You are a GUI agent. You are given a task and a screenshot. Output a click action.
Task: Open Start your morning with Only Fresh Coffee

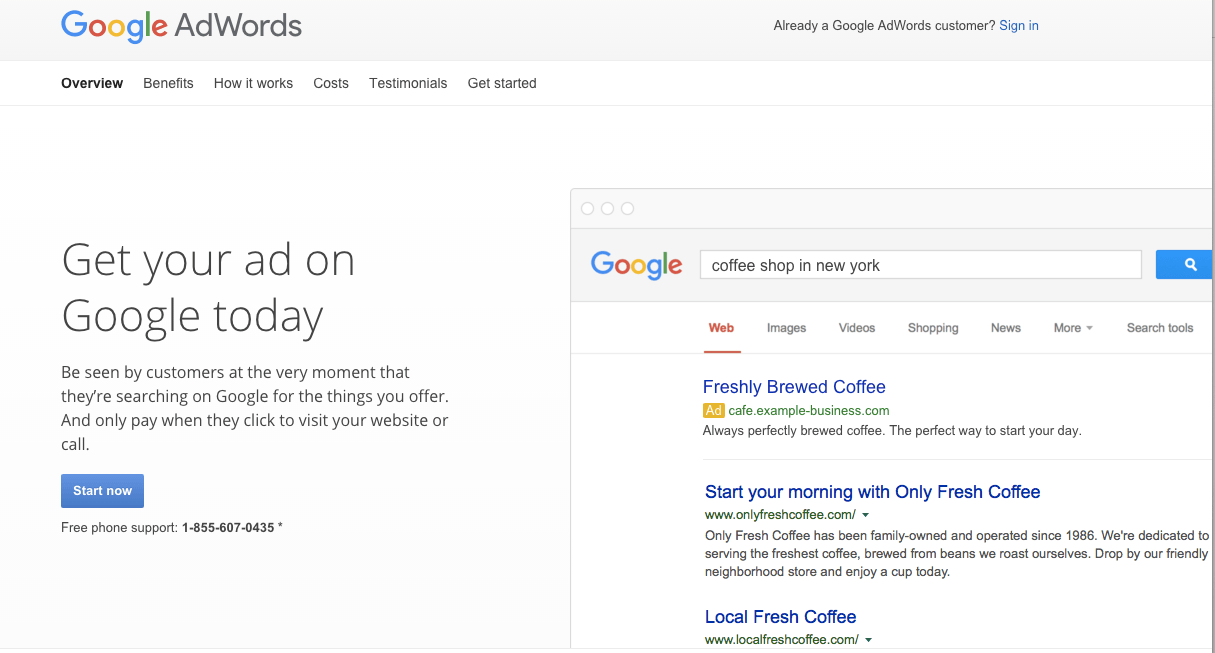(x=872, y=492)
